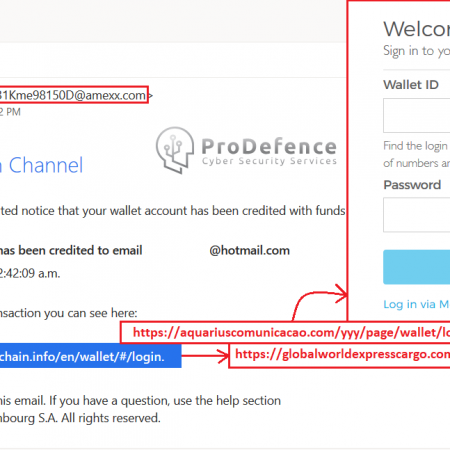The image size is (450, 450).
Task: Click the ProDefence Cyber Security Services wordmark
Action: point(269,152)
